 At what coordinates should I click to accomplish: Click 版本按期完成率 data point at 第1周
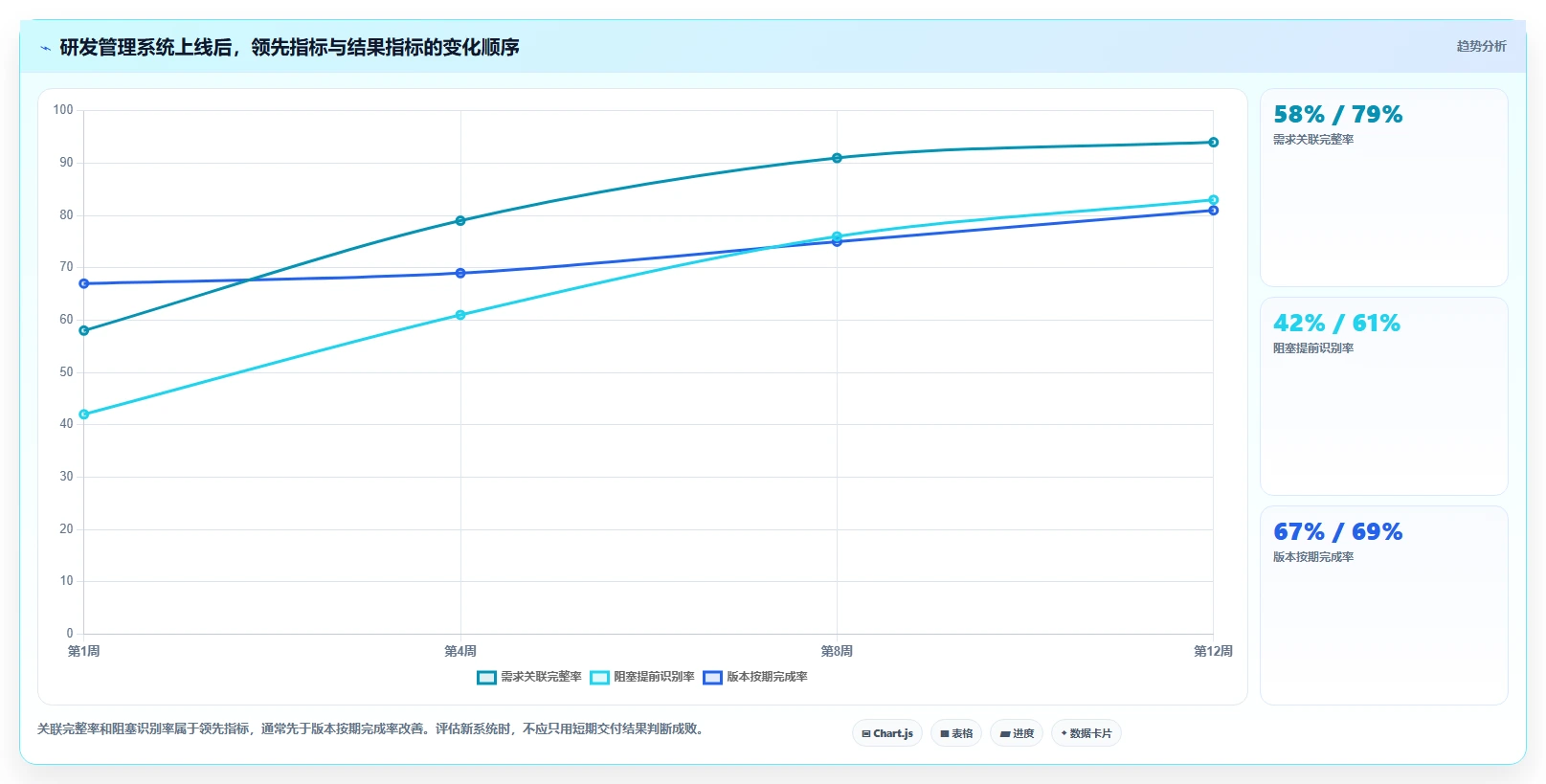[x=84, y=283]
